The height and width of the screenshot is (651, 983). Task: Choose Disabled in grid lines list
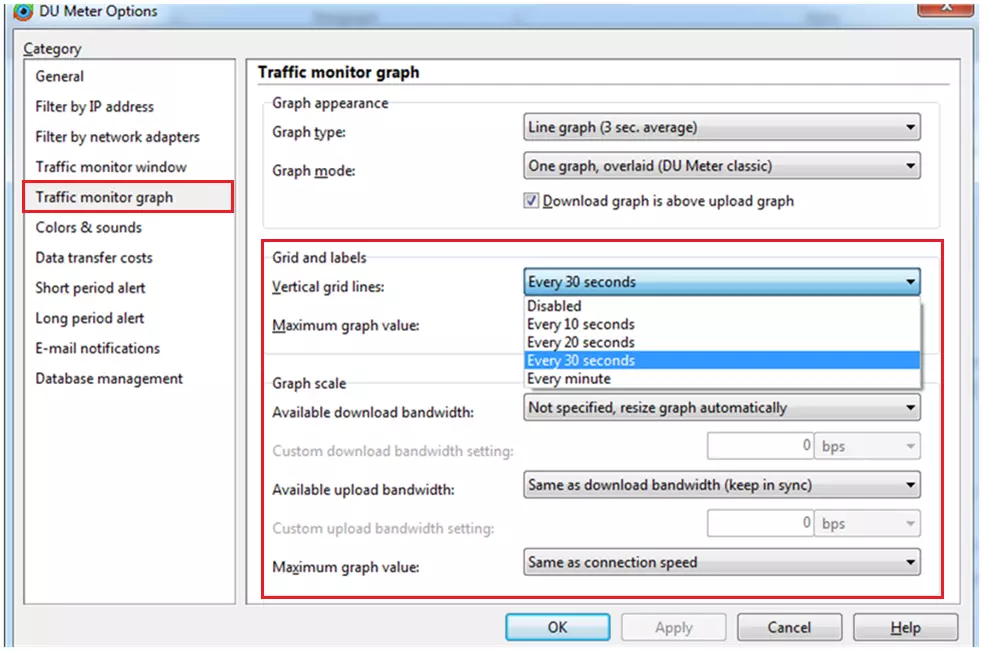722,306
